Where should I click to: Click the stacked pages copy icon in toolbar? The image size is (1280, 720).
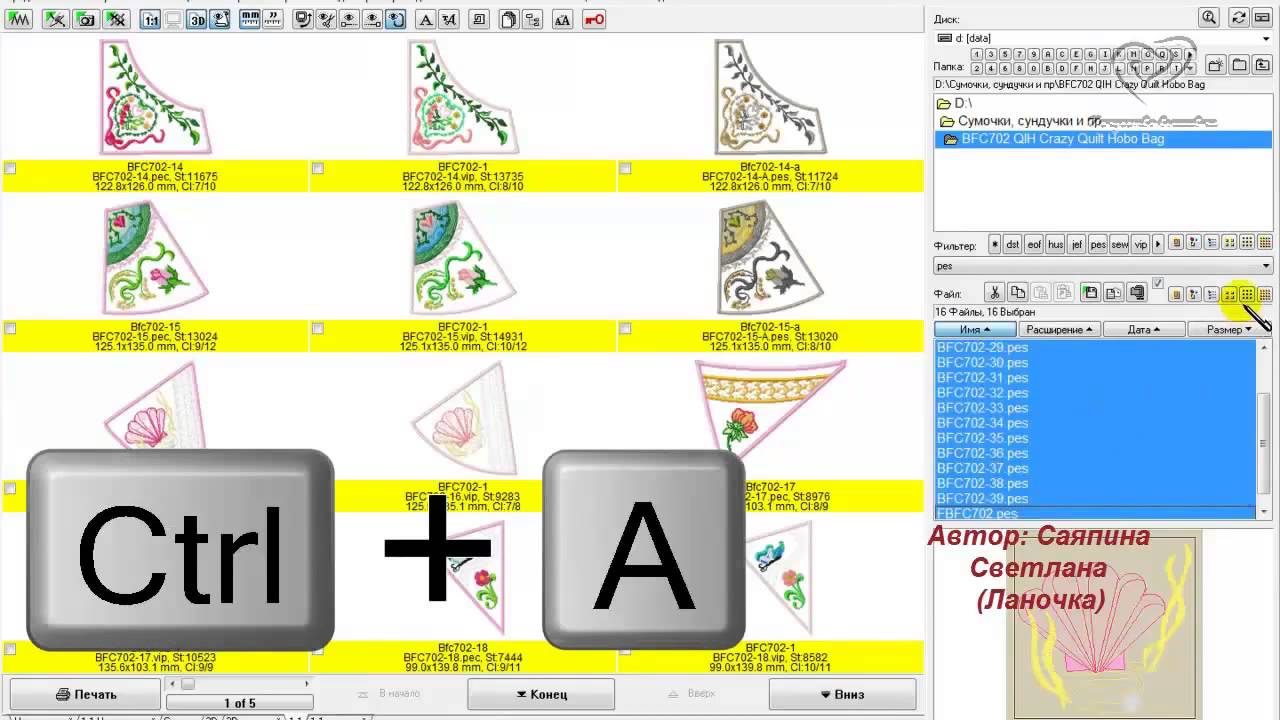(x=509, y=20)
